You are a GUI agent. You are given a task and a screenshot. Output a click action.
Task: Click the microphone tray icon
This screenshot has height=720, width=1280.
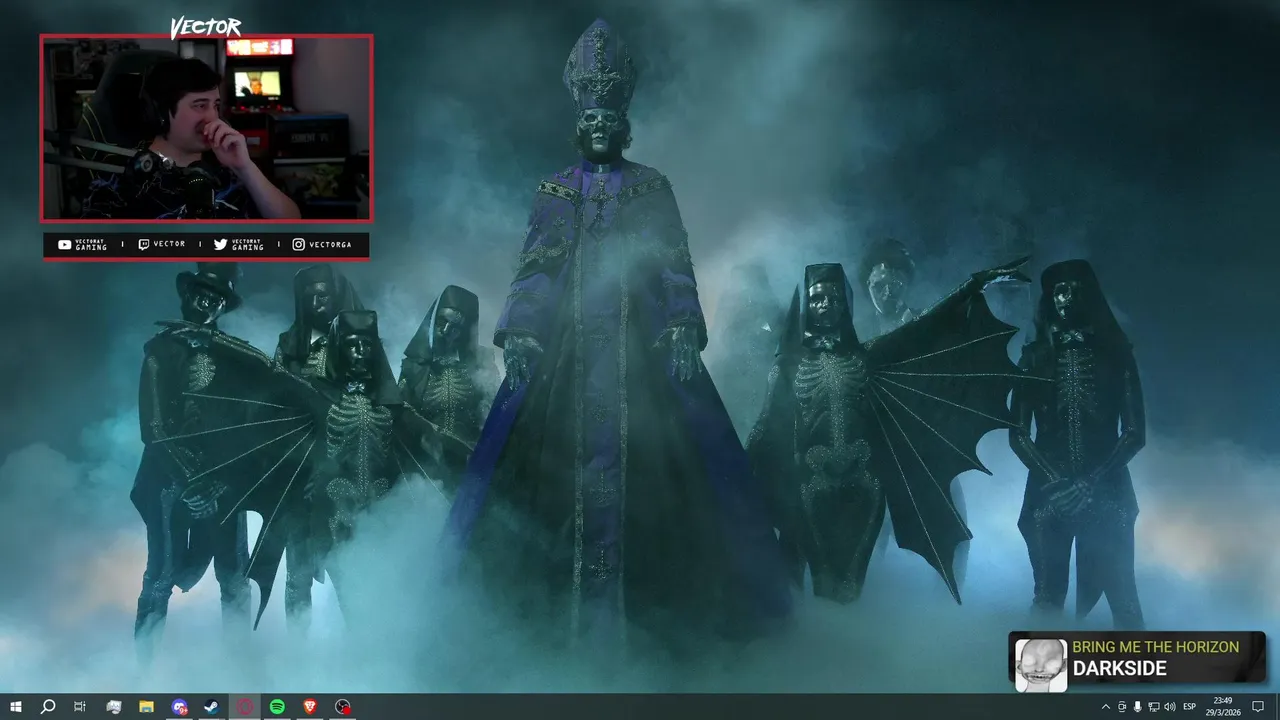(x=1137, y=707)
